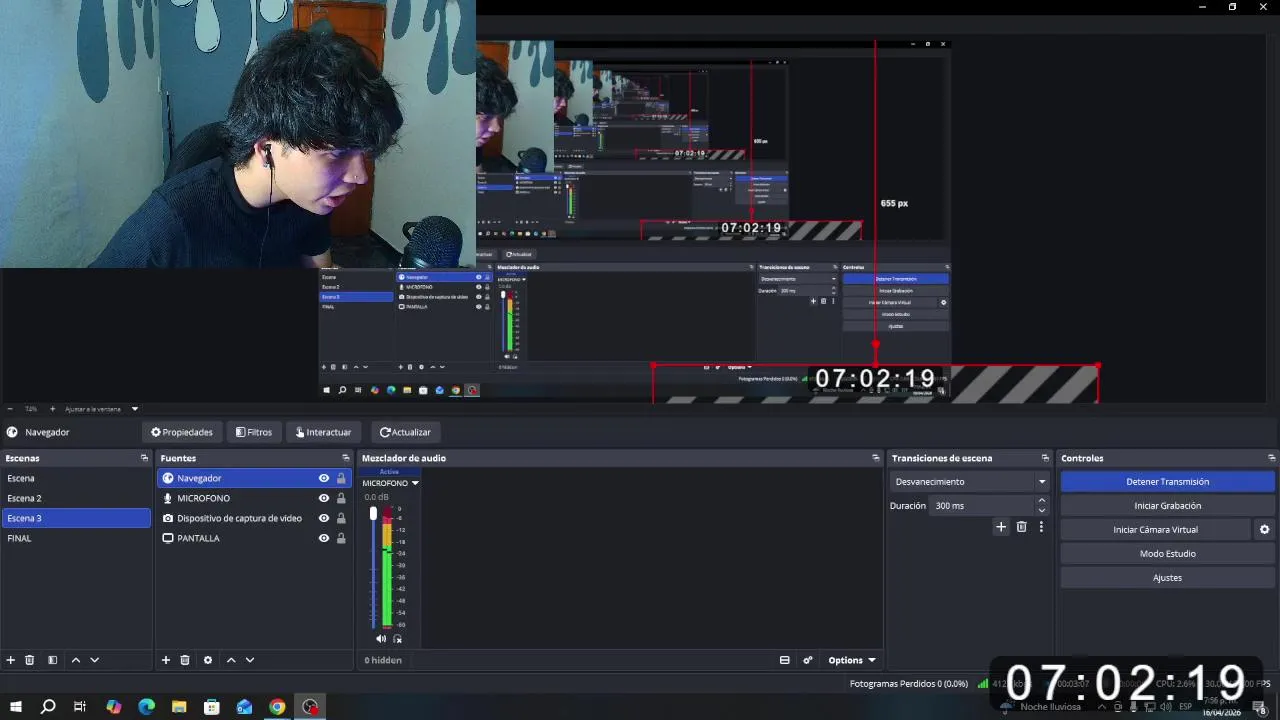1280x720 pixels.
Task: Select the Escena 3 scene
Action: click(x=76, y=518)
